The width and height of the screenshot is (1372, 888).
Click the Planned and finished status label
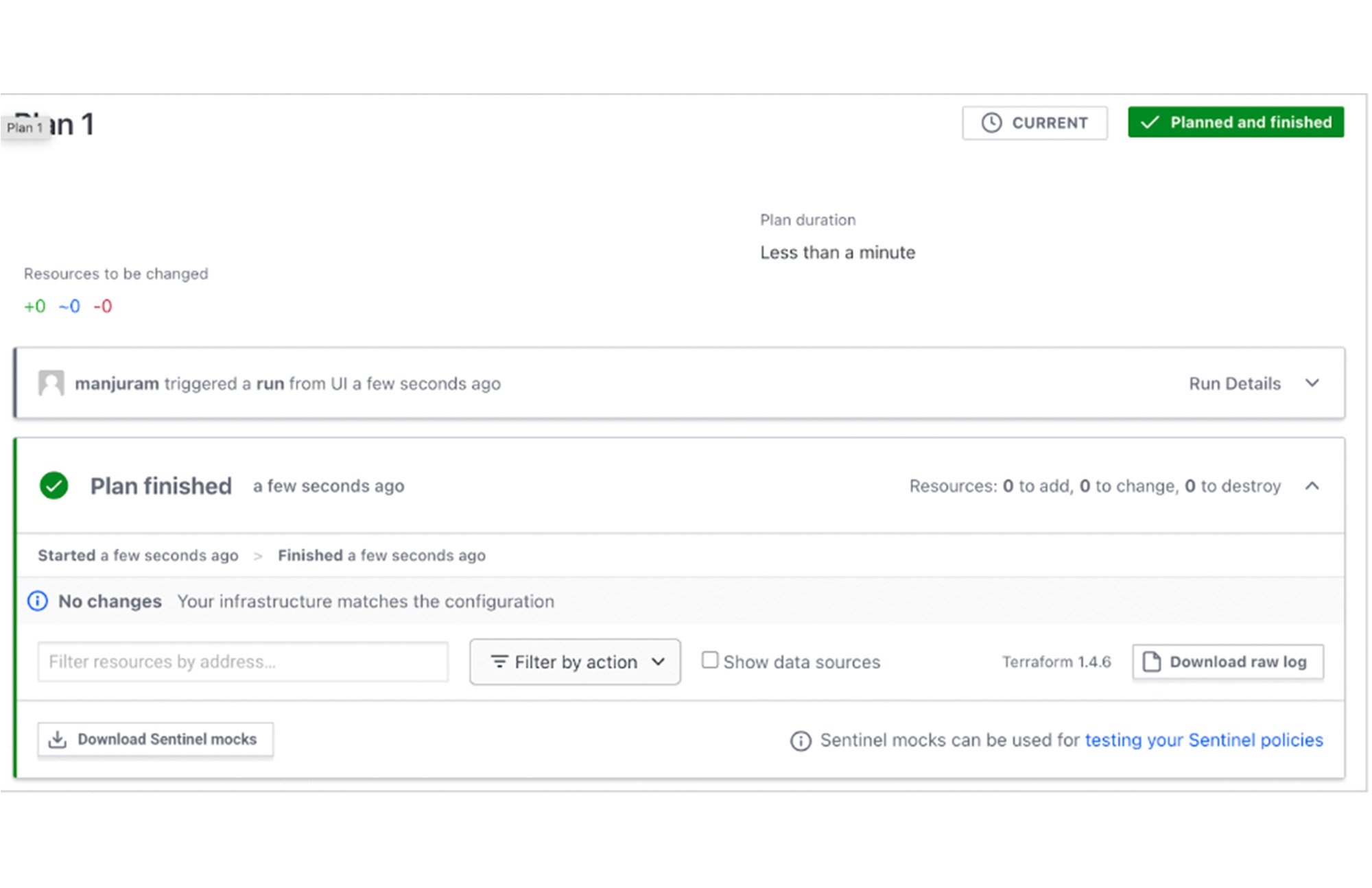click(1237, 122)
